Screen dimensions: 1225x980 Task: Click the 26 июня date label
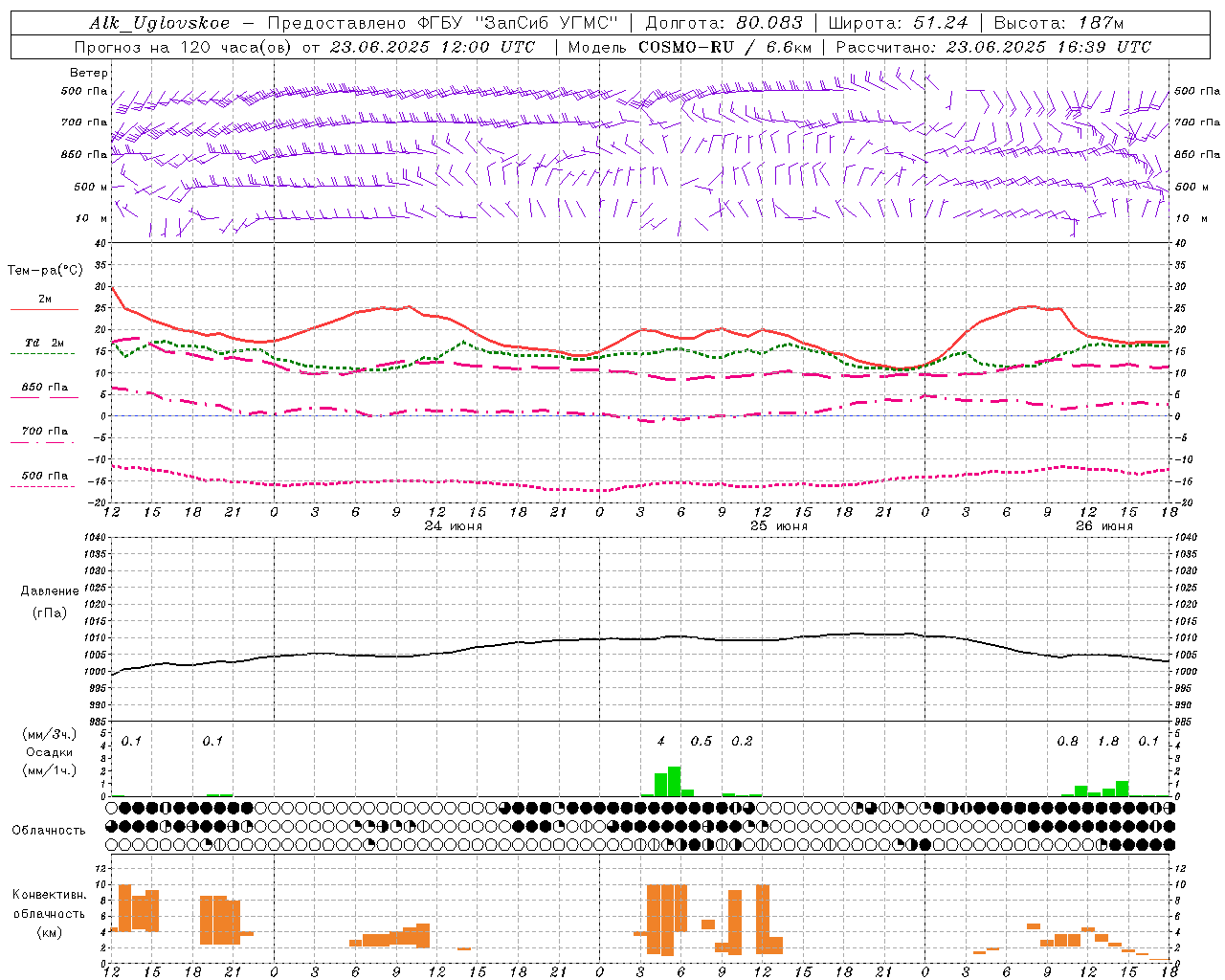[1103, 526]
